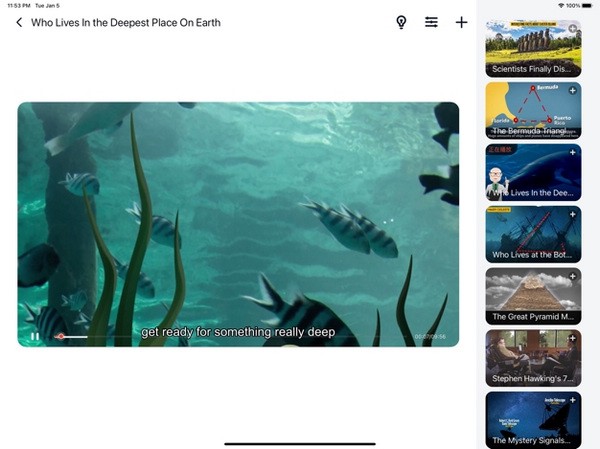Add 'The Bermuda Triangle' video with plus
Image resolution: width=600 pixels, height=449 pixels.
(x=572, y=91)
